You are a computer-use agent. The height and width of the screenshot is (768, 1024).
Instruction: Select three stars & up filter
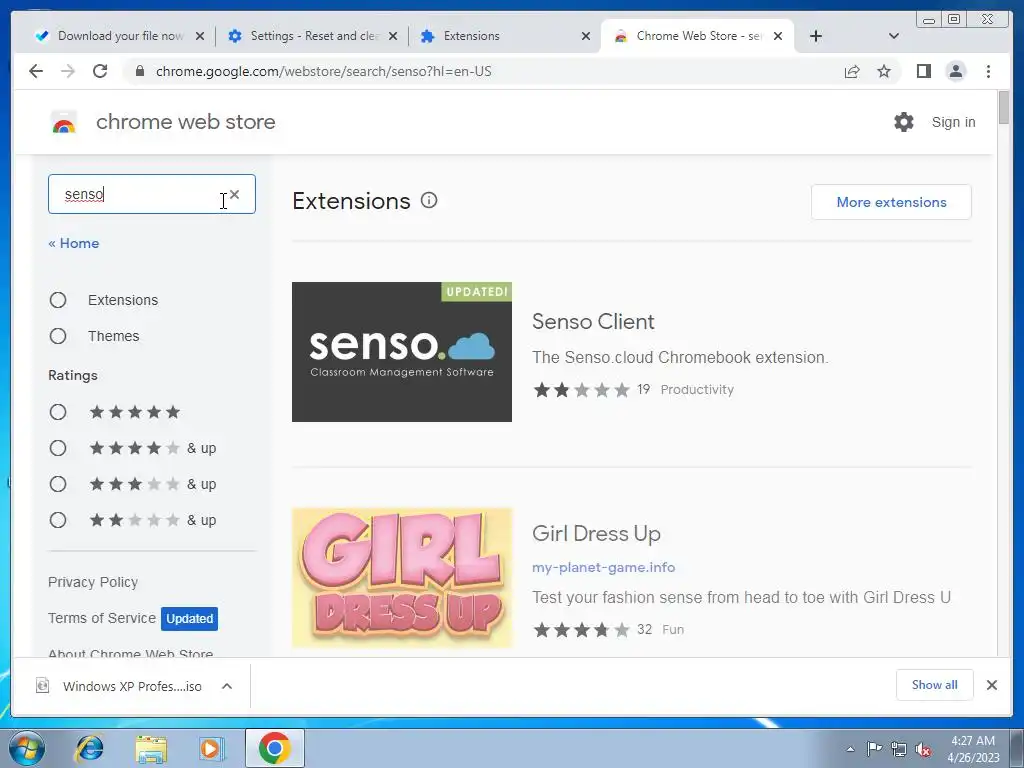click(58, 484)
